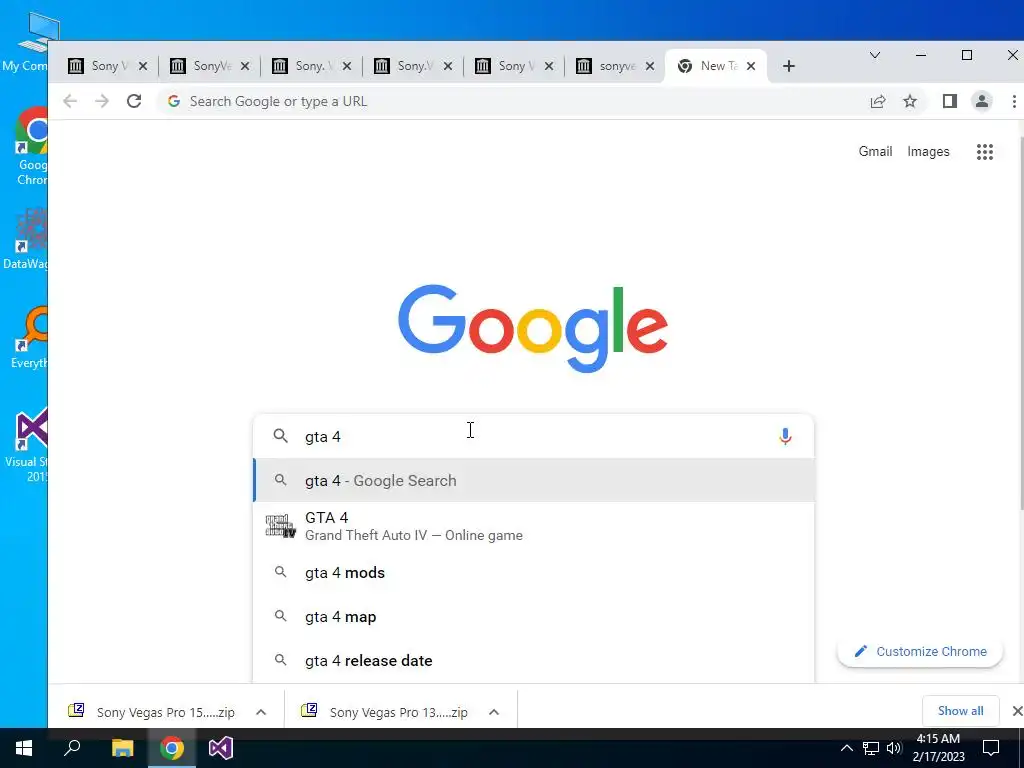Open the DataWag desktop shortcut
The width and height of the screenshot is (1024, 768).
[x=26, y=238]
